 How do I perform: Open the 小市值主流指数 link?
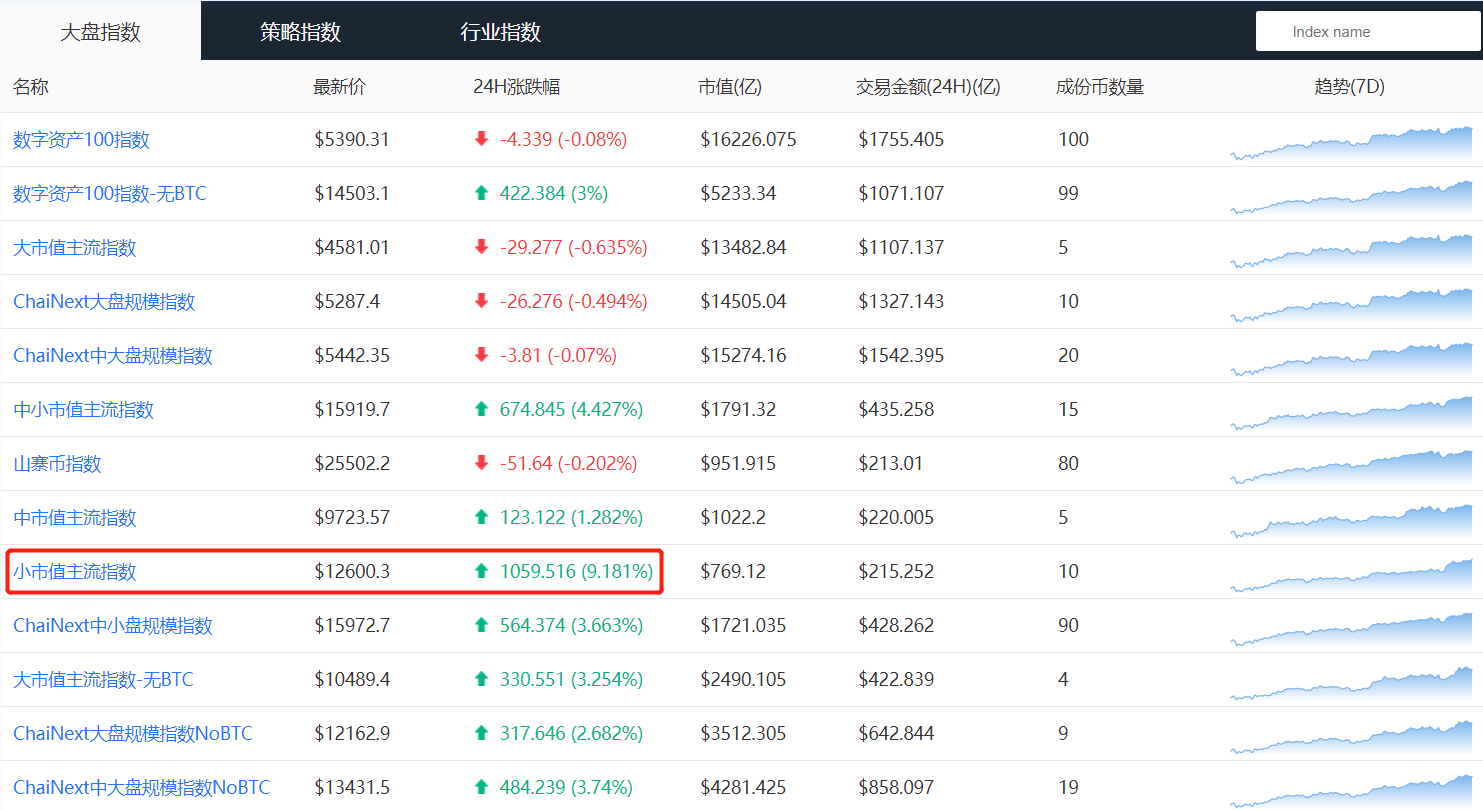pyautogui.click(x=74, y=572)
